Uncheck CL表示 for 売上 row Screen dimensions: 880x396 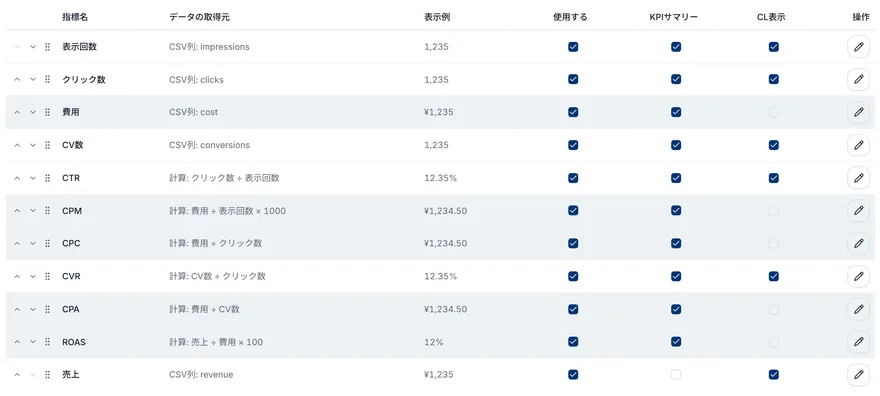(774, 375)
